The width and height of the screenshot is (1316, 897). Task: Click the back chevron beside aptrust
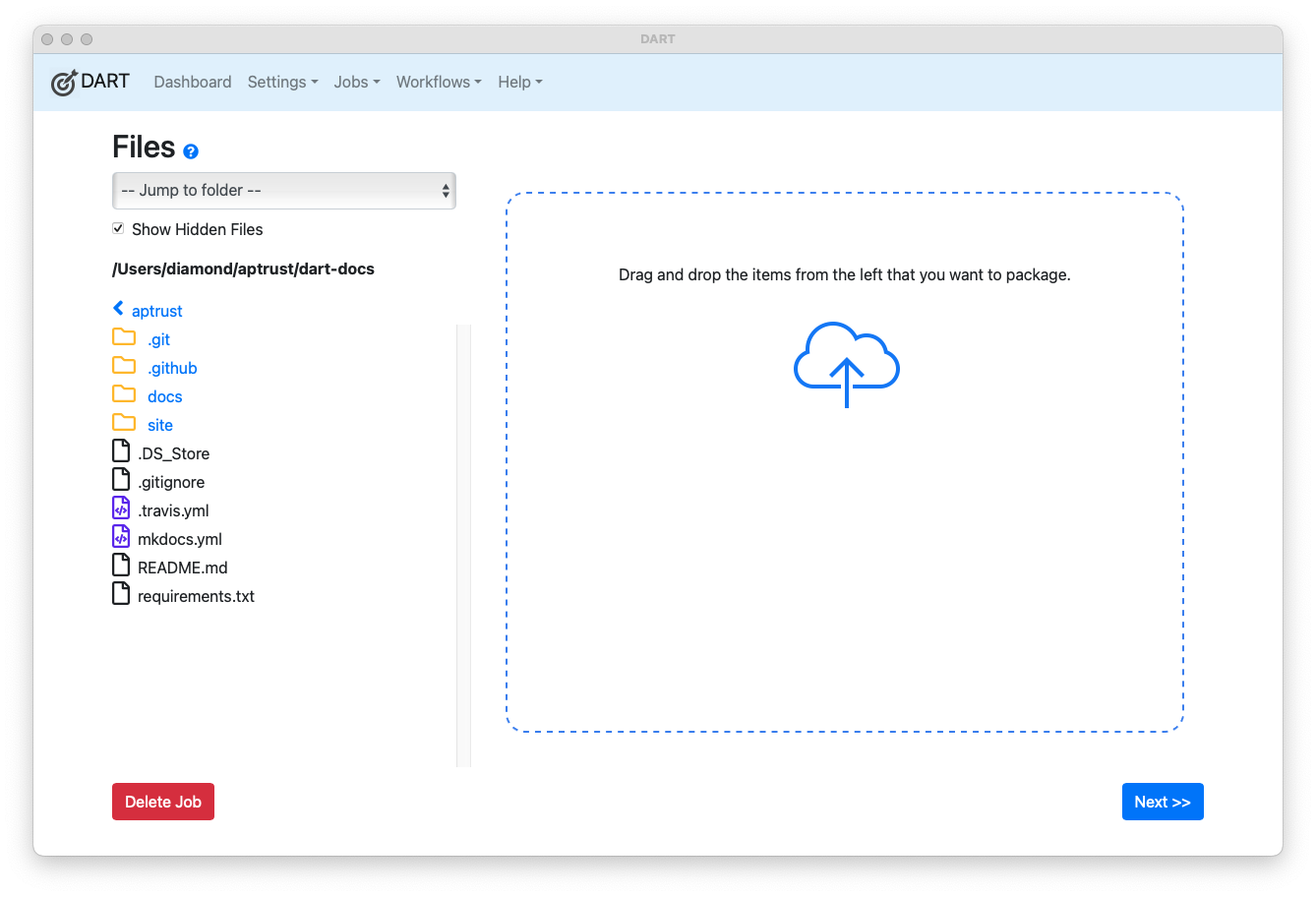coord(119,309)
